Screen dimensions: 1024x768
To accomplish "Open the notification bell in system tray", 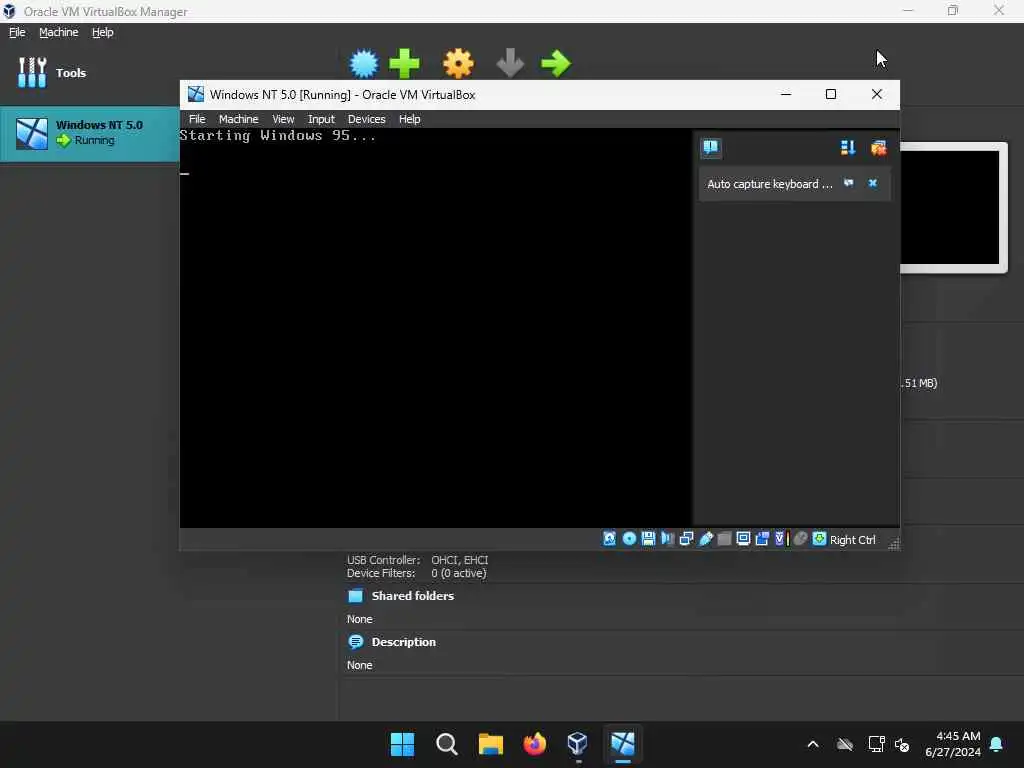I will (997, 744).
